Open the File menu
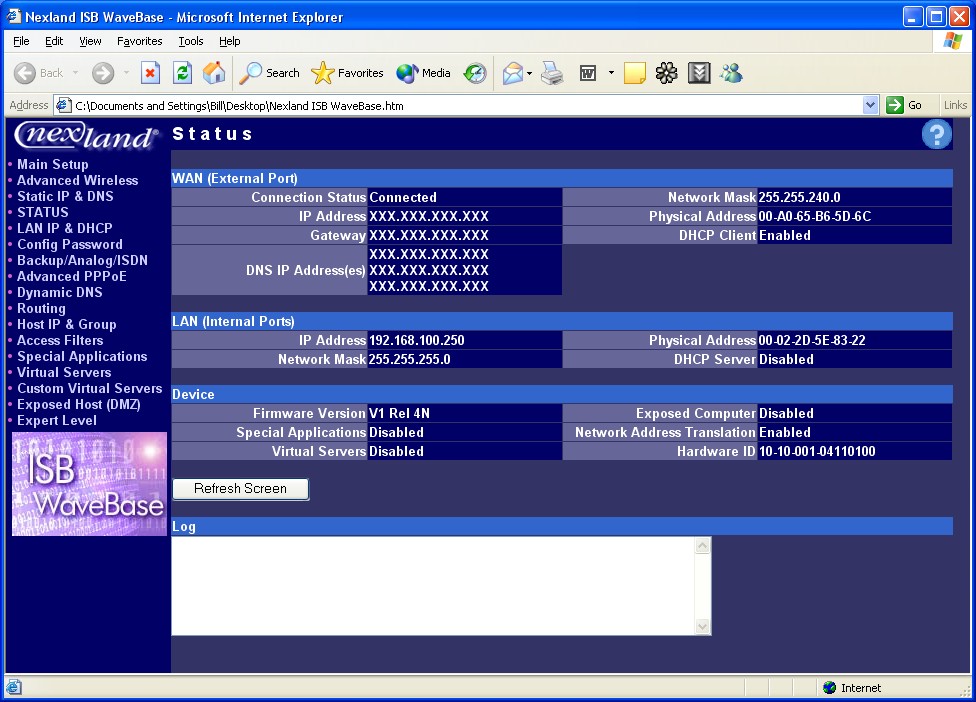The image size is (976, 702). [x=21, y=41]
